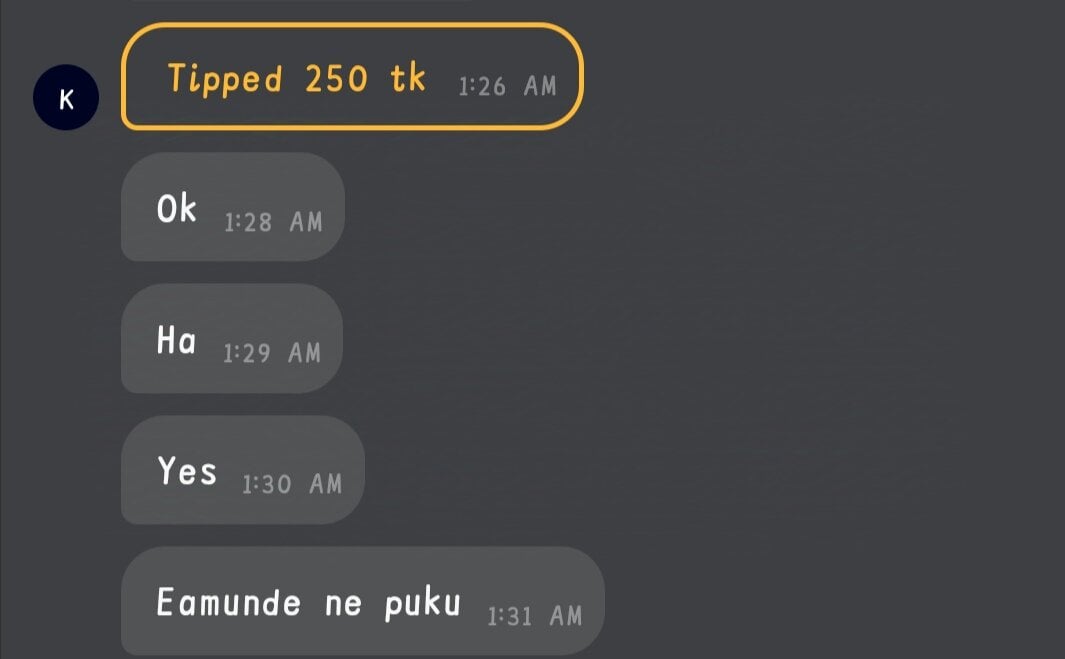The width and height of the screenshot is (1065, 659).
Task: Click the Ok text
Action: (177, 208)
